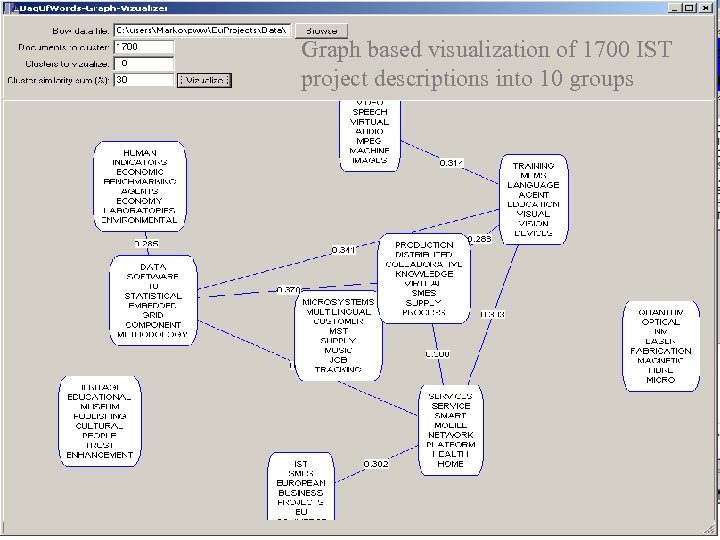The height and width of the screenshot is (540, 720).
Task: Select the EDUCATIONAL MUSEUM CULTURAL cluster node
Action: tap(100, 422)
